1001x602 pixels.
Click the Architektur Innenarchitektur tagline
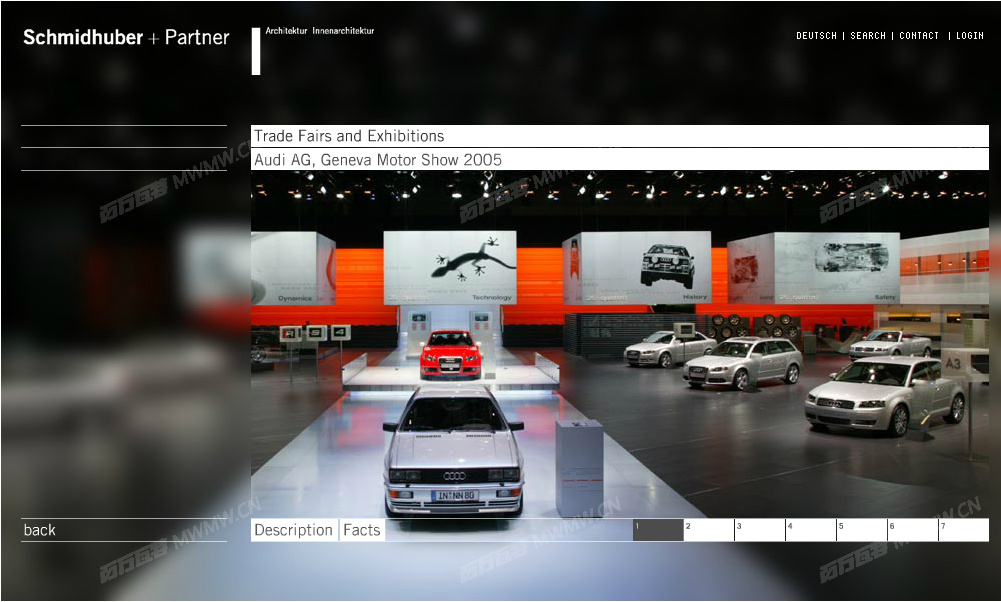click(x=320, y=31)
